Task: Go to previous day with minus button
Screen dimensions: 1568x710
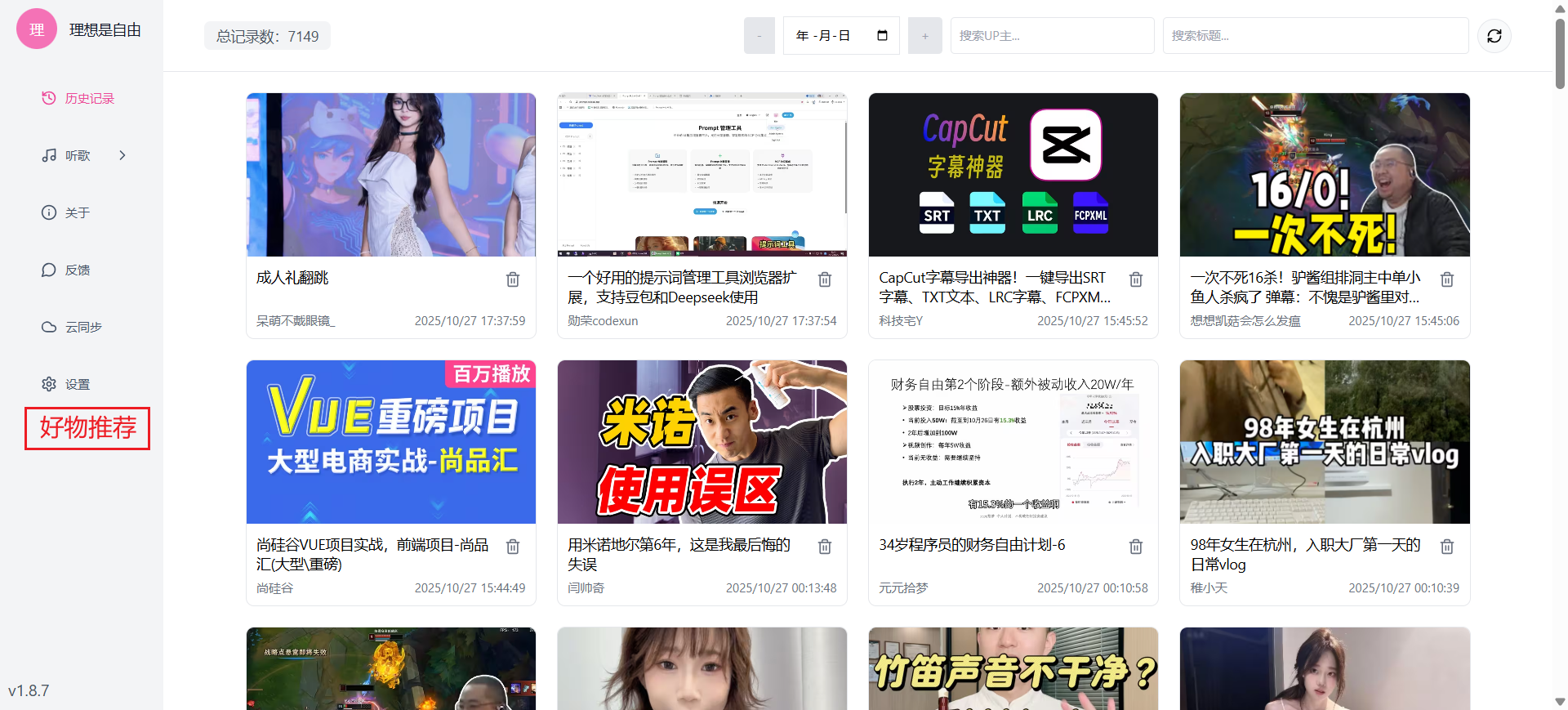Action: point(759,36)
